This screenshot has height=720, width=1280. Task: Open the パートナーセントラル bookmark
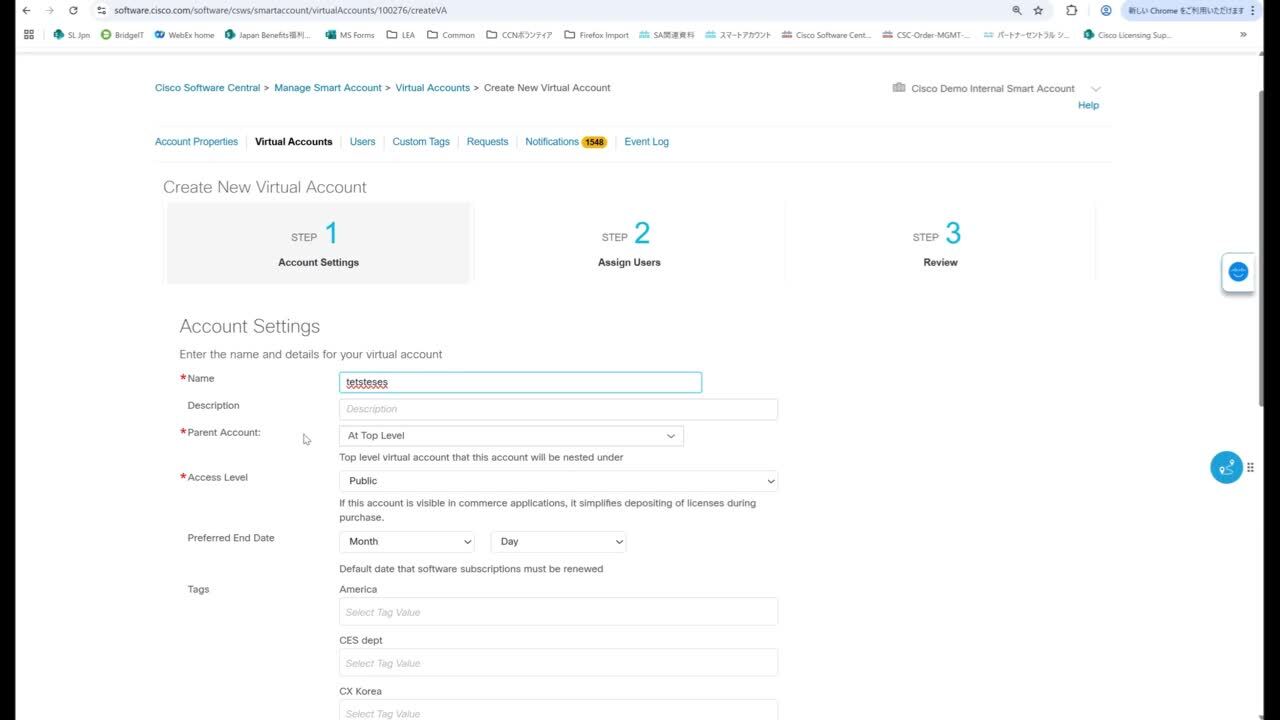click(1026, 34)
